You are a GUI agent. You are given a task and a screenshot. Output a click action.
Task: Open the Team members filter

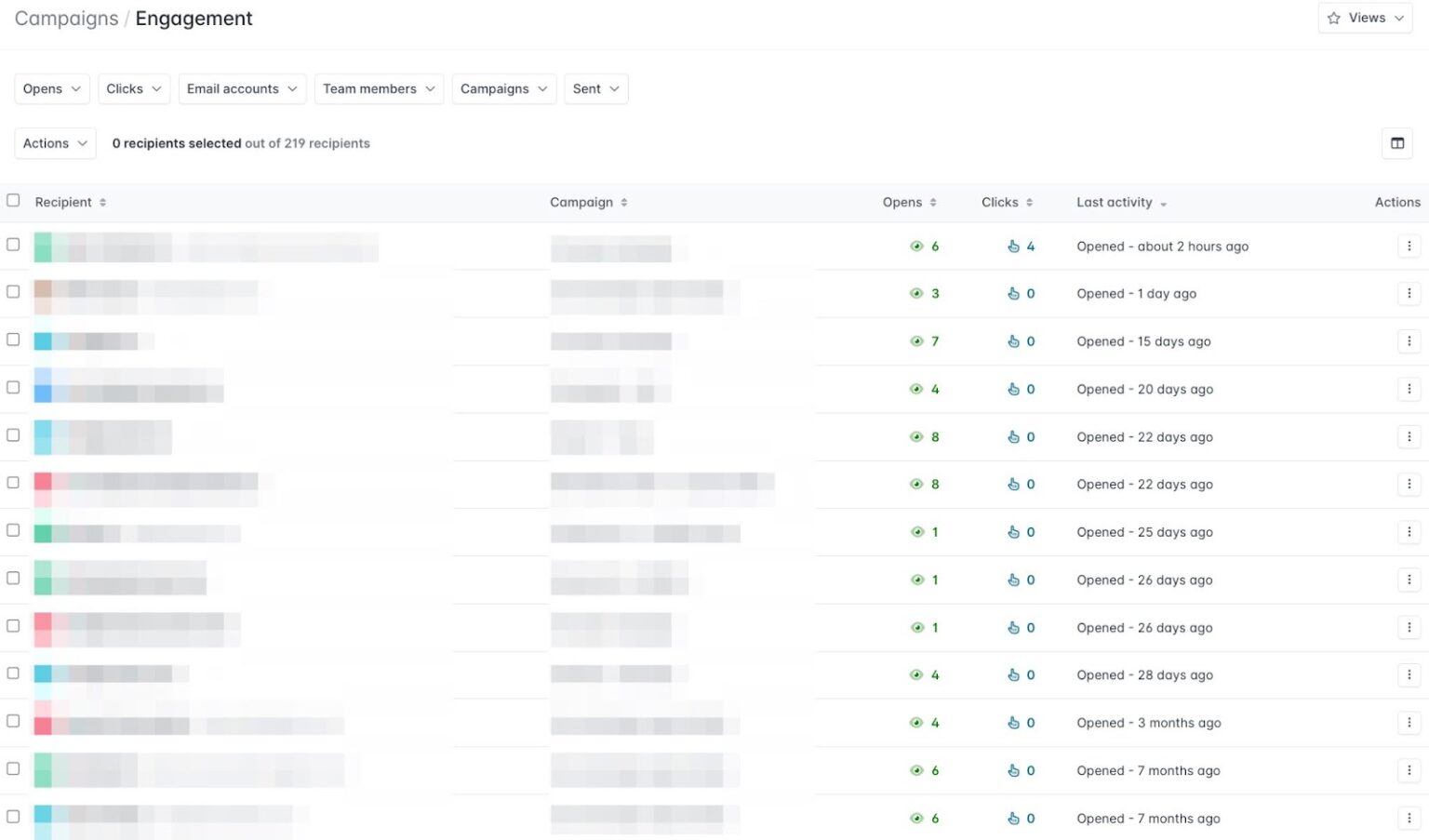(378, 88)
